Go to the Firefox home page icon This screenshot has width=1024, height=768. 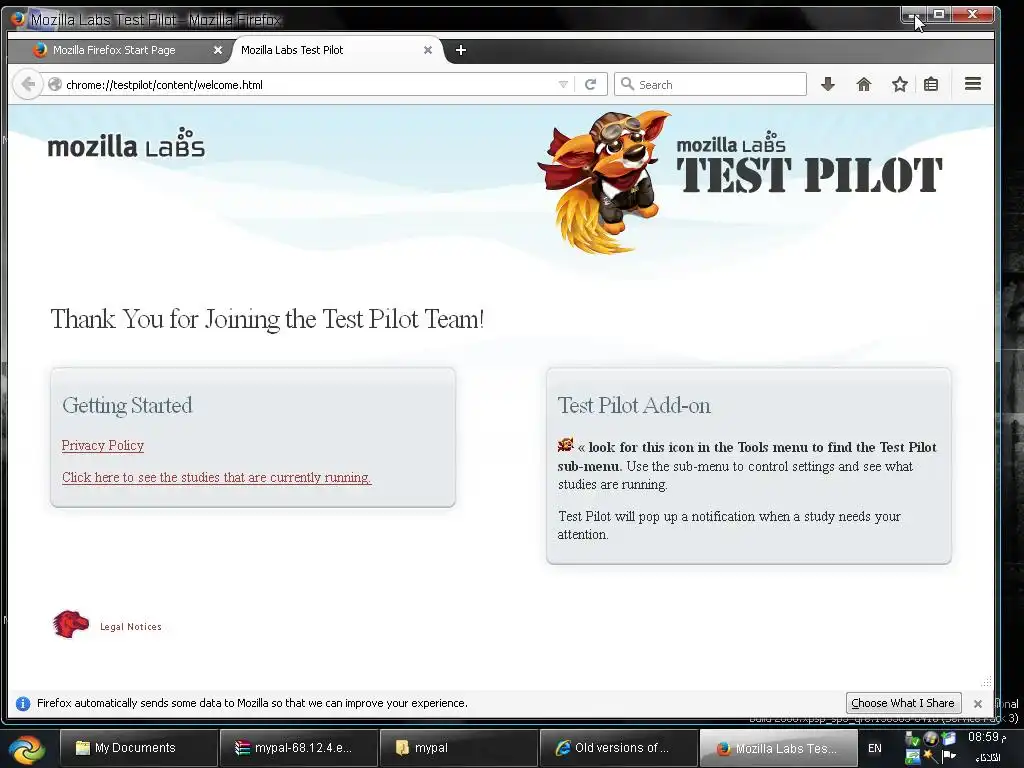863,84
